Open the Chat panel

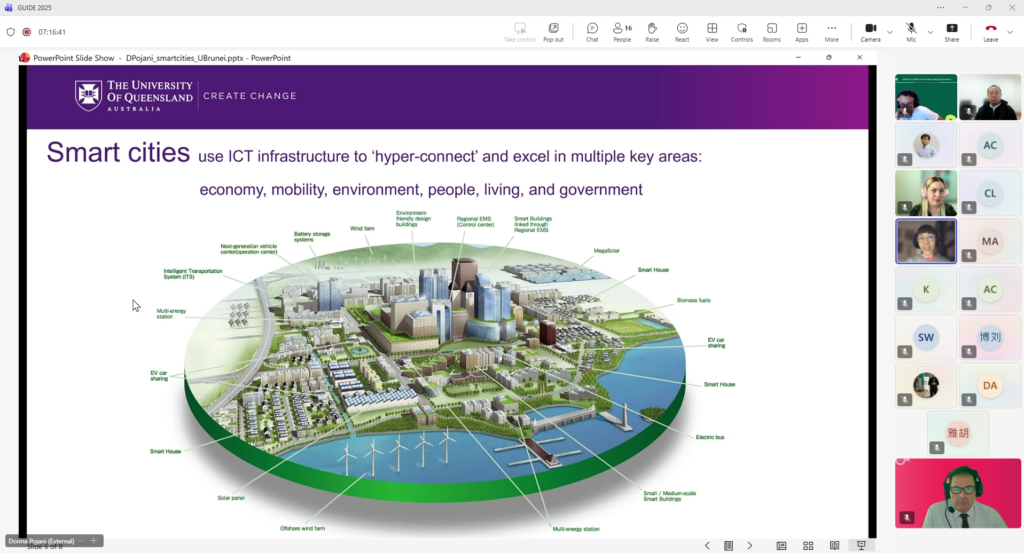(x=592, y=32)
